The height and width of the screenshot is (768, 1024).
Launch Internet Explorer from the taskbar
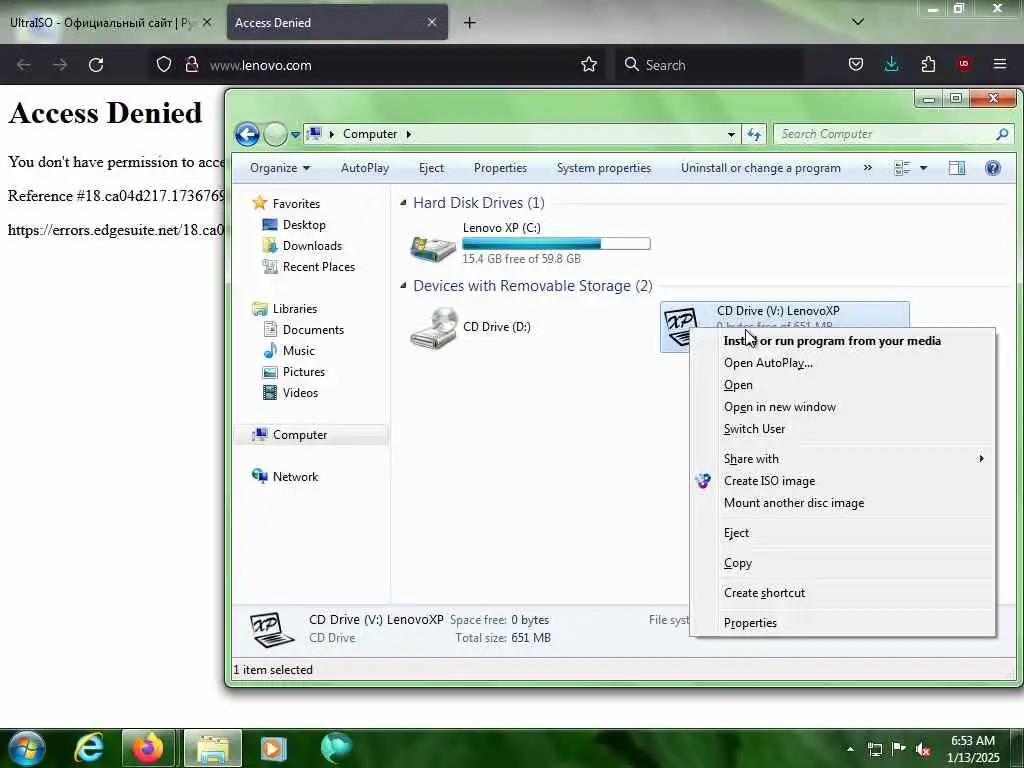[x=88, y=748]
